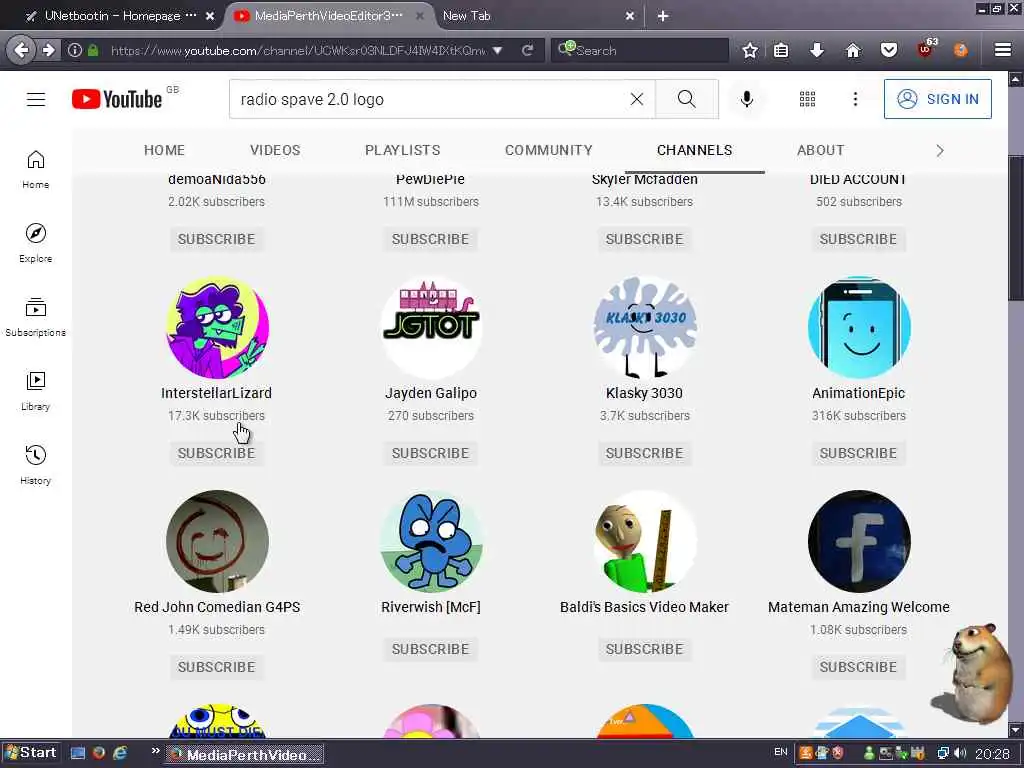Close the UNetbootin Homepage tab
The image size is (1024, 768).
(210, 16)
